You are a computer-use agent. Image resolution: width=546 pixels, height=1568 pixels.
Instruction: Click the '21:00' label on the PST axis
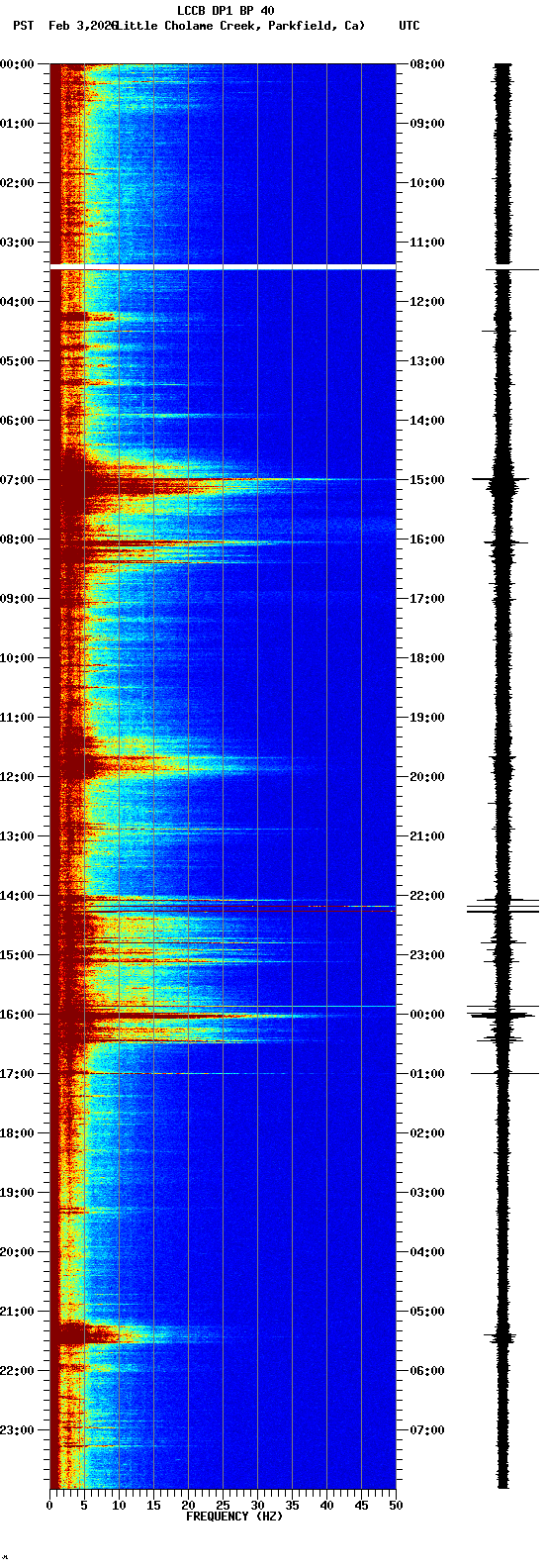pyautogui.click(x=16, y=1312)
